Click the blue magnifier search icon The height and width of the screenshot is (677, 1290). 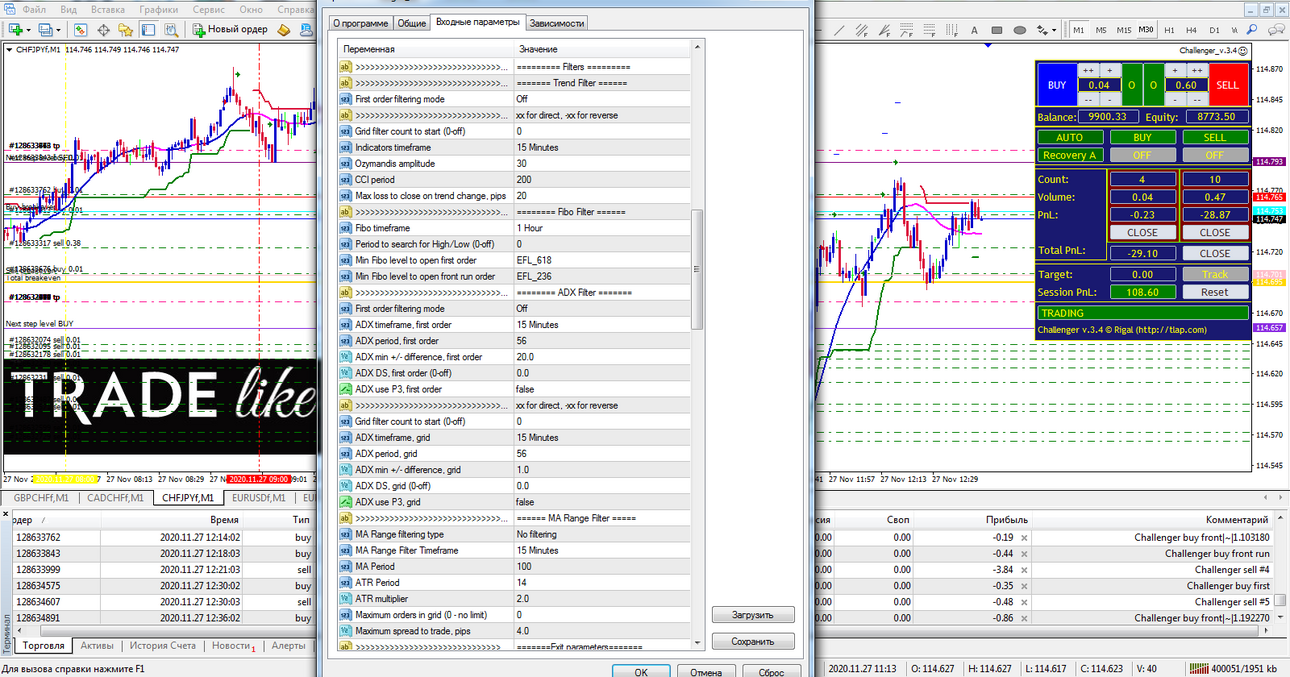[1251, 30]
